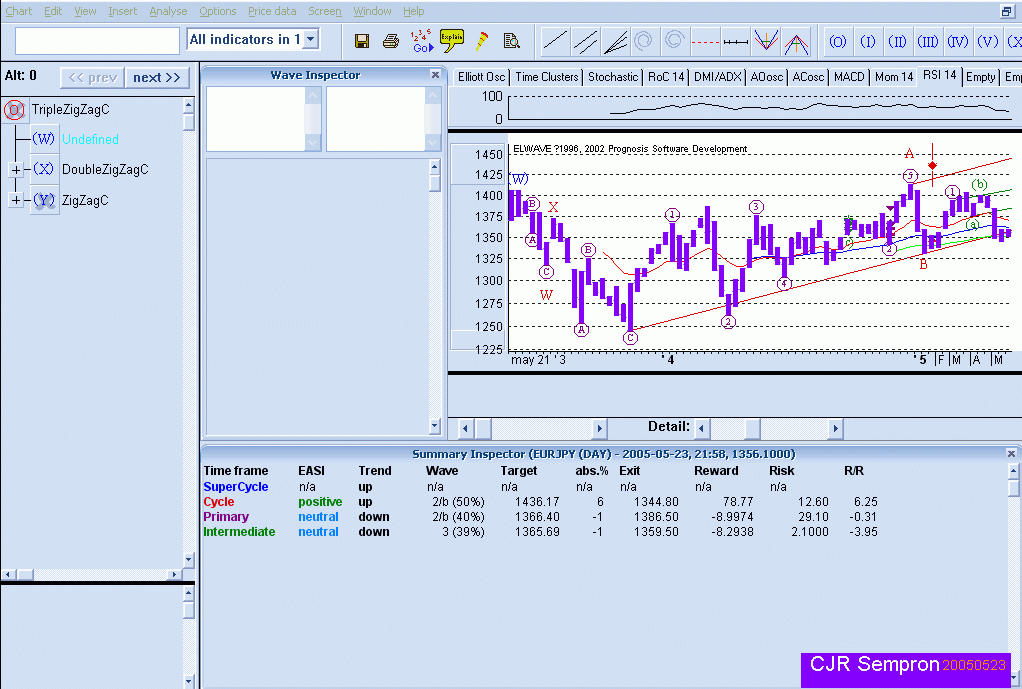Expand the ZigZagC tree node
The width and height of the screenshot is (1022, 689).
pos(15,201)
